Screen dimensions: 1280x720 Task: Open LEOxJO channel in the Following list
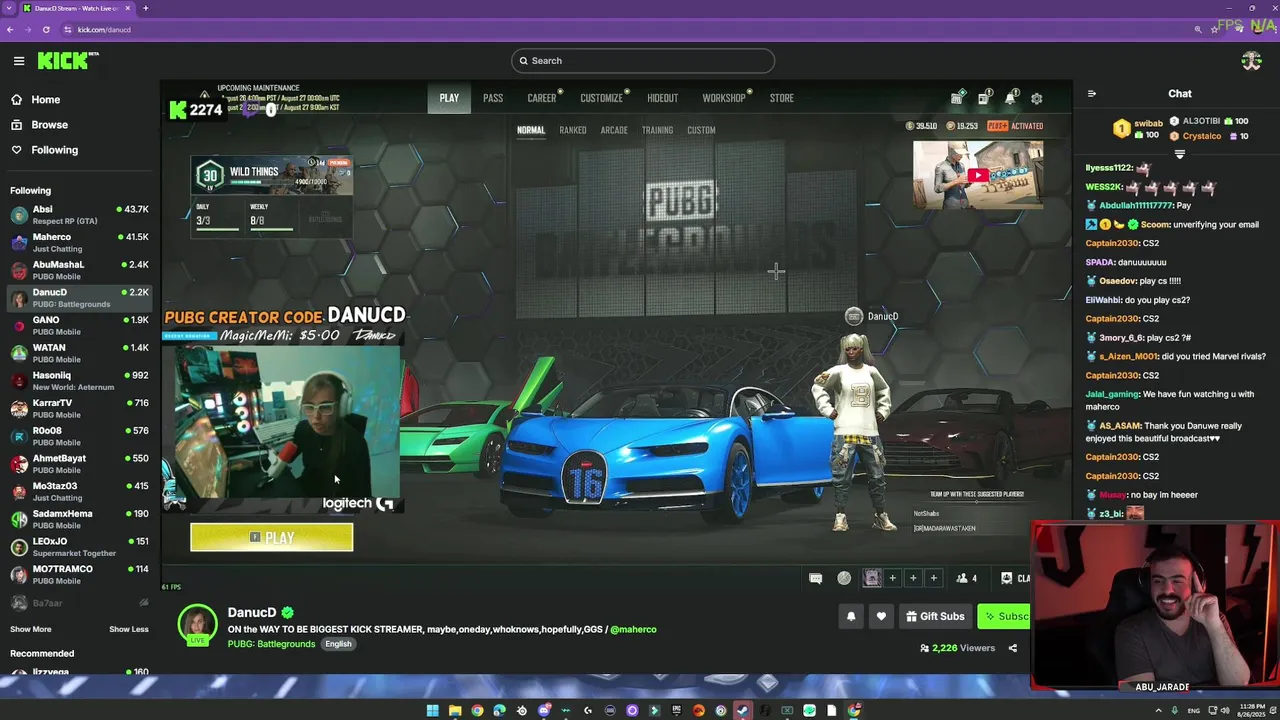tap(80, 547)
